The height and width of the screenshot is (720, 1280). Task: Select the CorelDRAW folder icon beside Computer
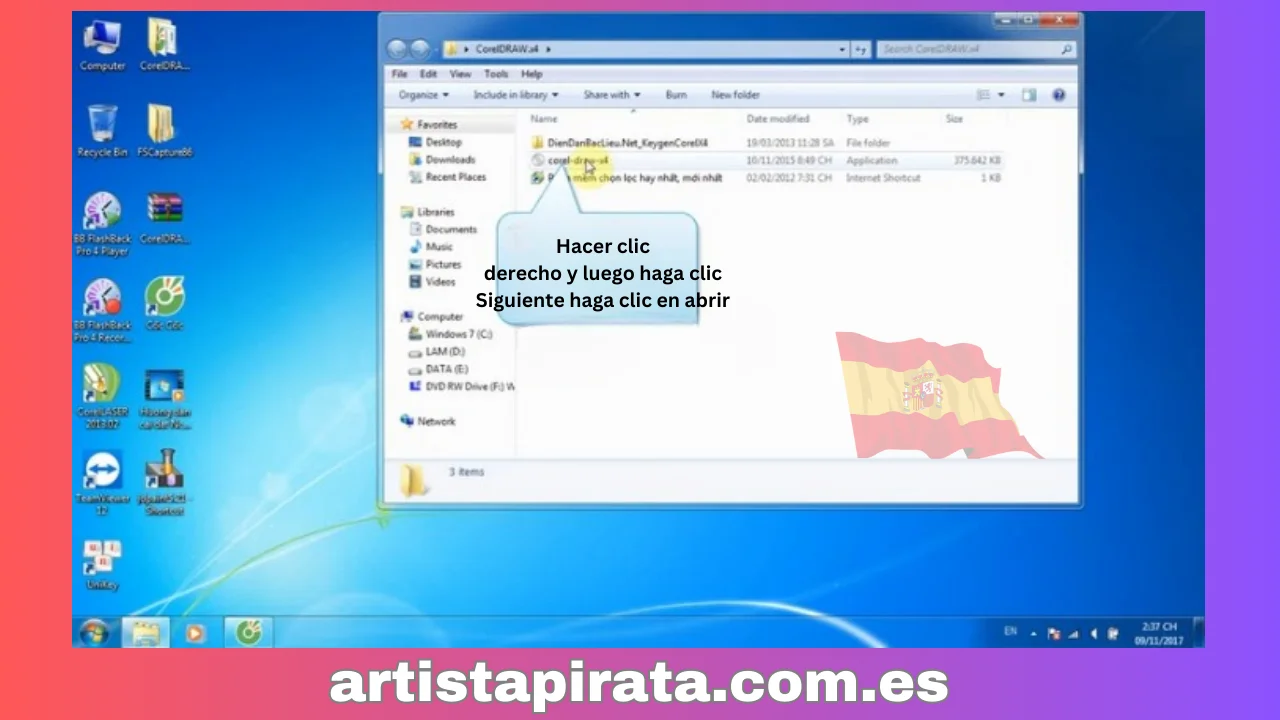point(164,45)
